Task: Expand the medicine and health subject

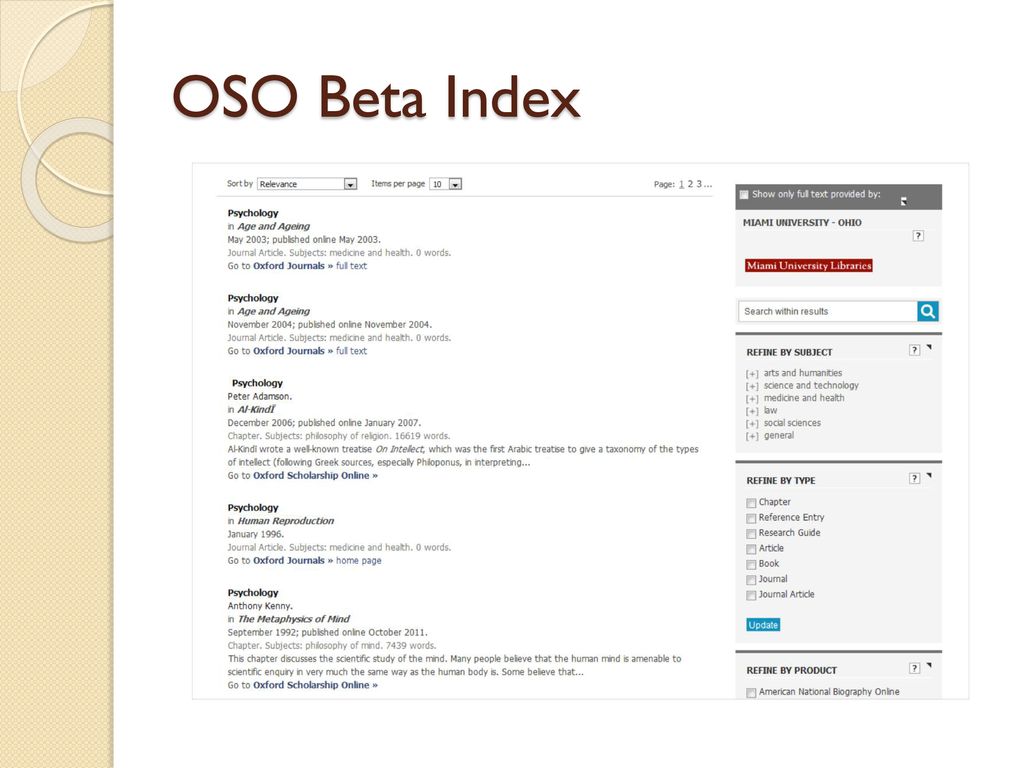Action: click(x=752, y=399)
